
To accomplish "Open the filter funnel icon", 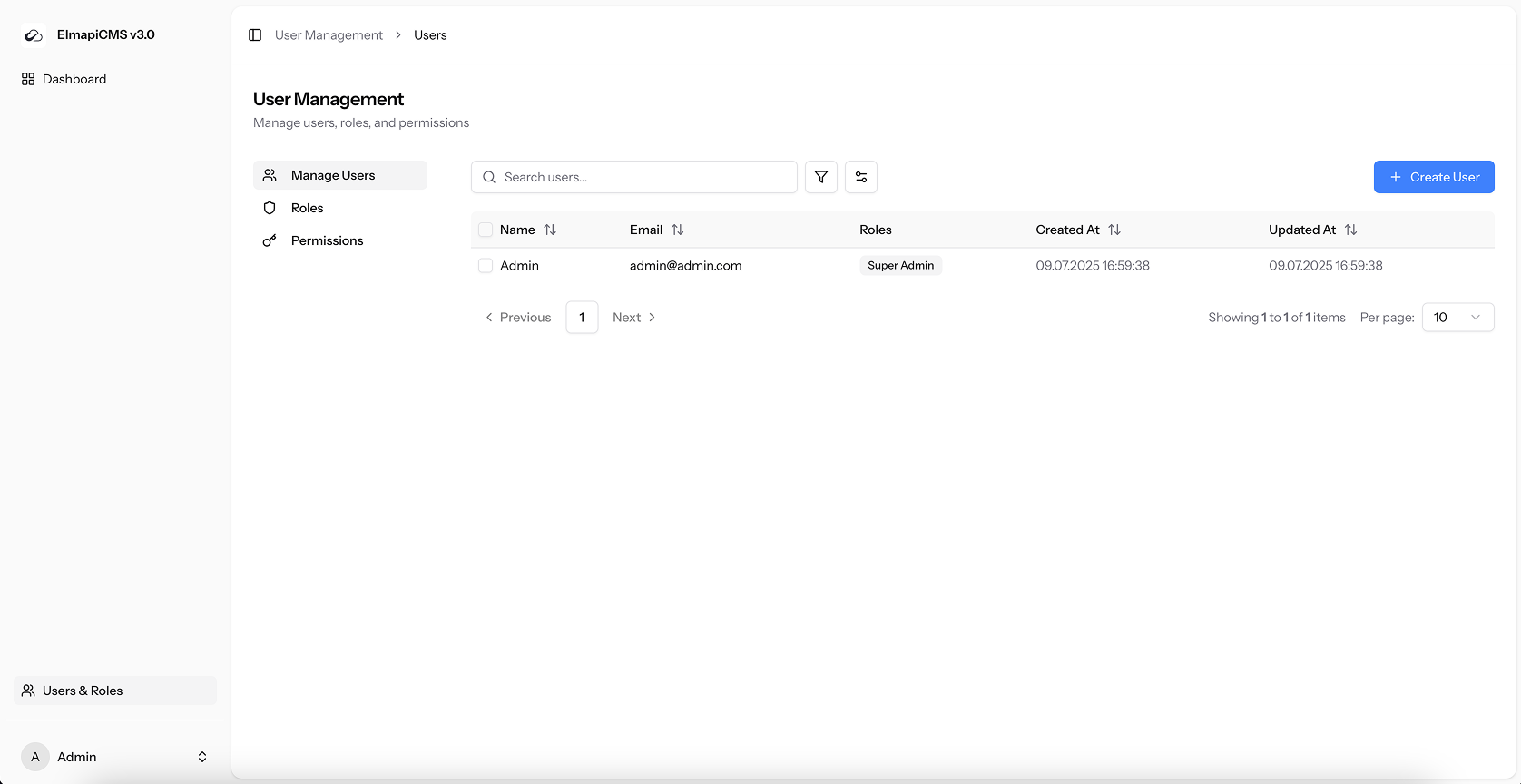I will coord(820,177).
